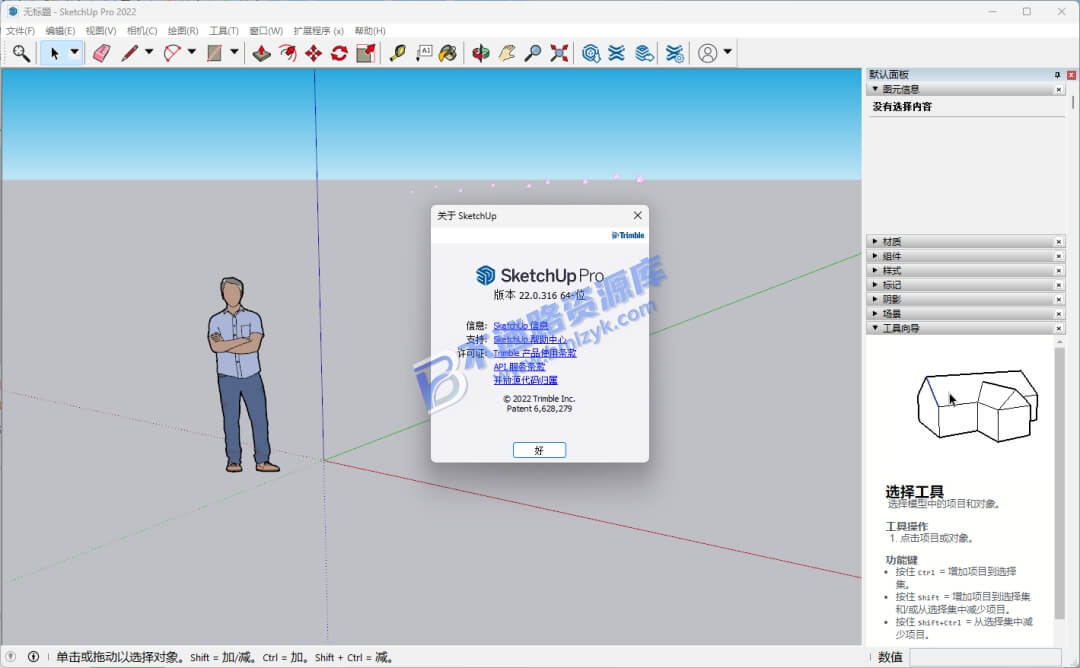Viewport: 1080px width, 668px height.
Task: Expand the 材质 panel
Action: click(875, 241)
